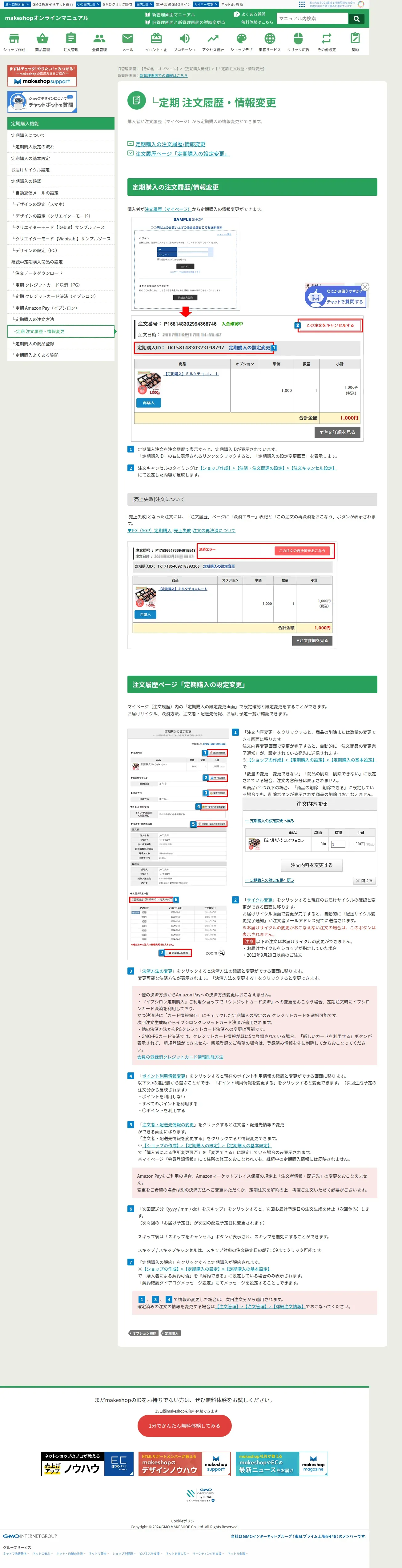Screen dimensions: 402x1568
Task: Open デザインの設定（スマホ）sidebar item
Action: (x=61, y=204)
